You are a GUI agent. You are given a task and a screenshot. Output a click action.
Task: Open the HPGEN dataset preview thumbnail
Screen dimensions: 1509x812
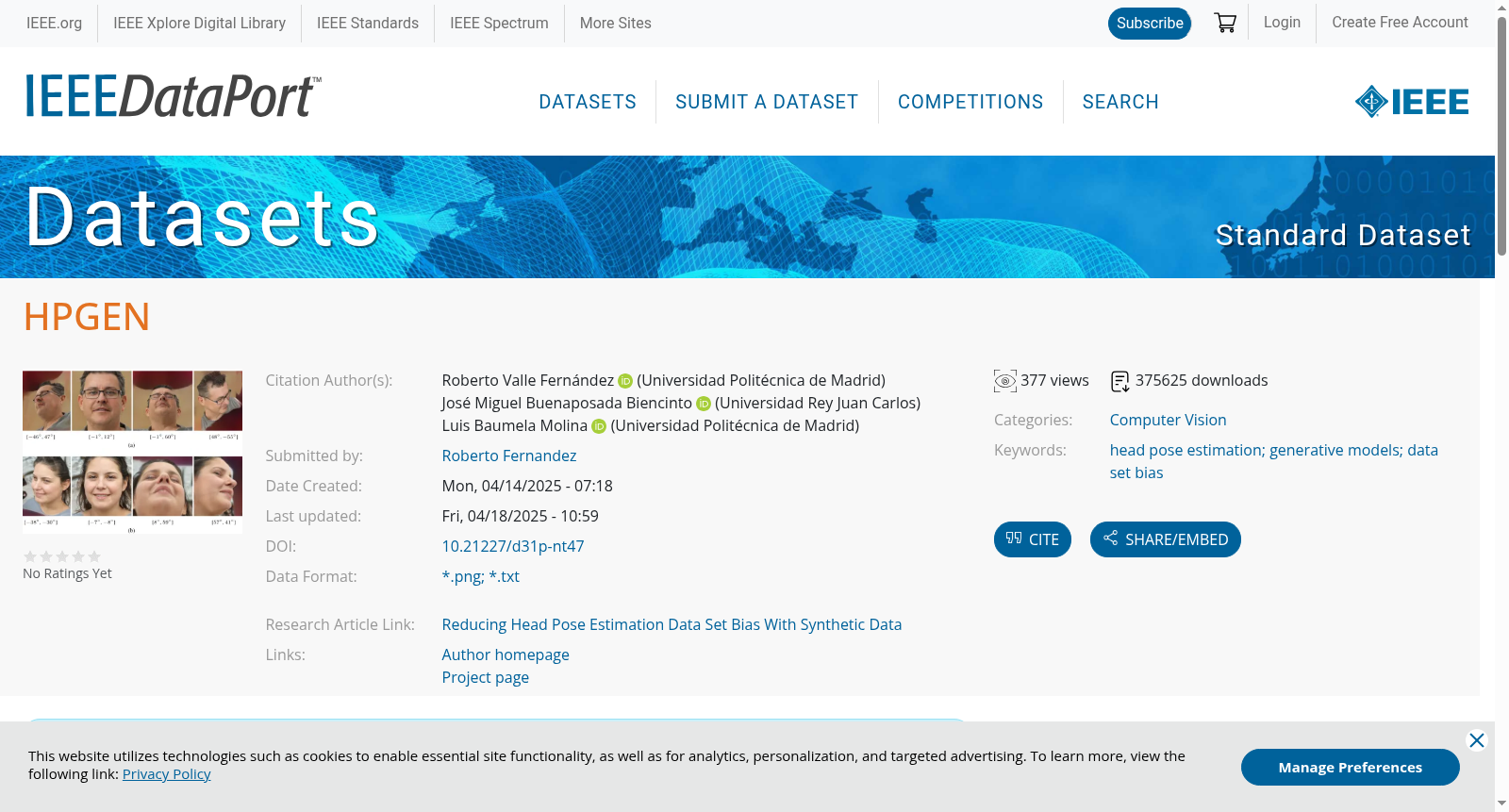pos(132,452)
